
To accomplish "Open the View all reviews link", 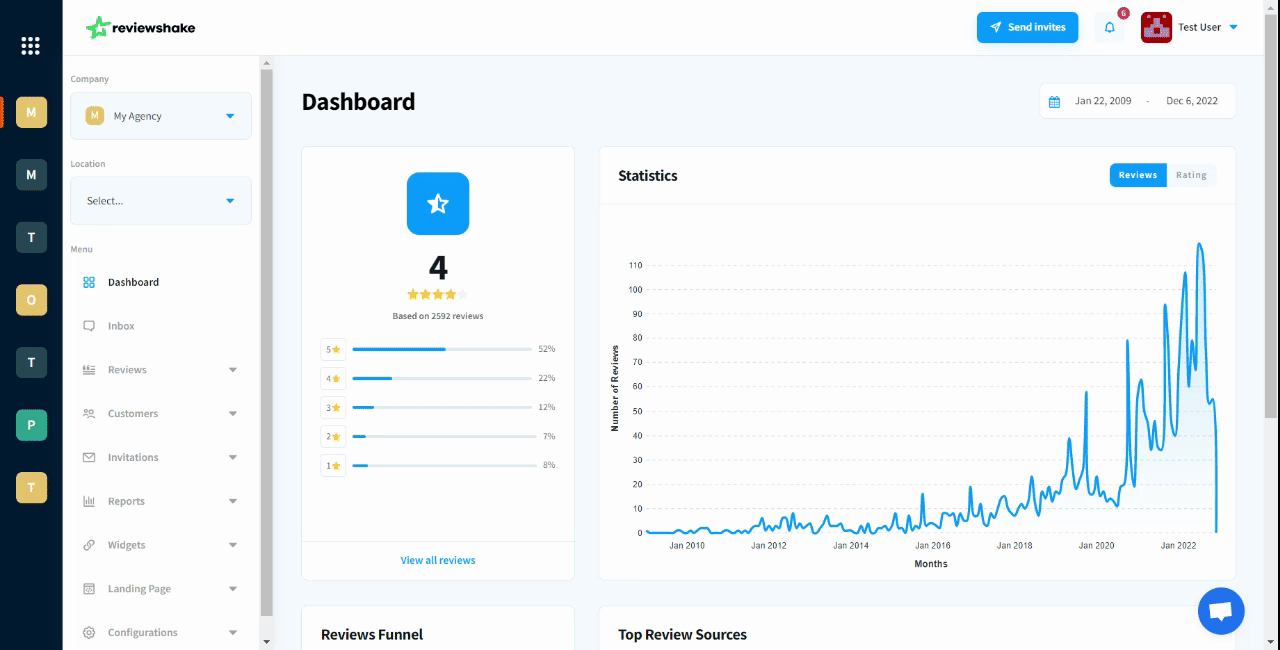I will click(x=438, y=560).
